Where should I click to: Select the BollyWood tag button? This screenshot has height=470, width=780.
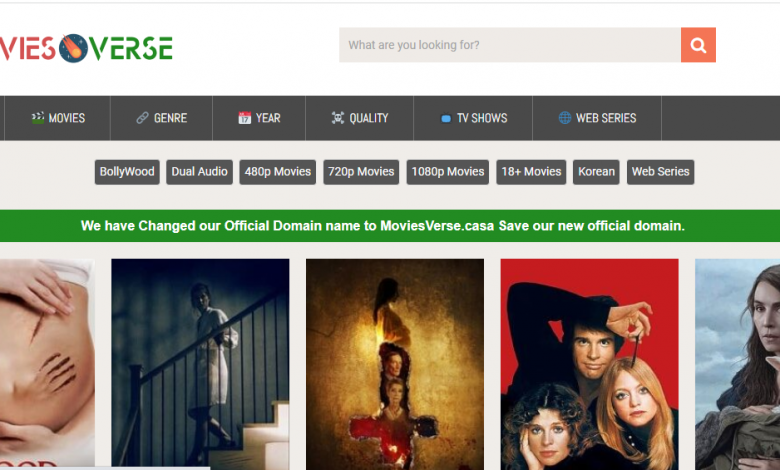127,172
